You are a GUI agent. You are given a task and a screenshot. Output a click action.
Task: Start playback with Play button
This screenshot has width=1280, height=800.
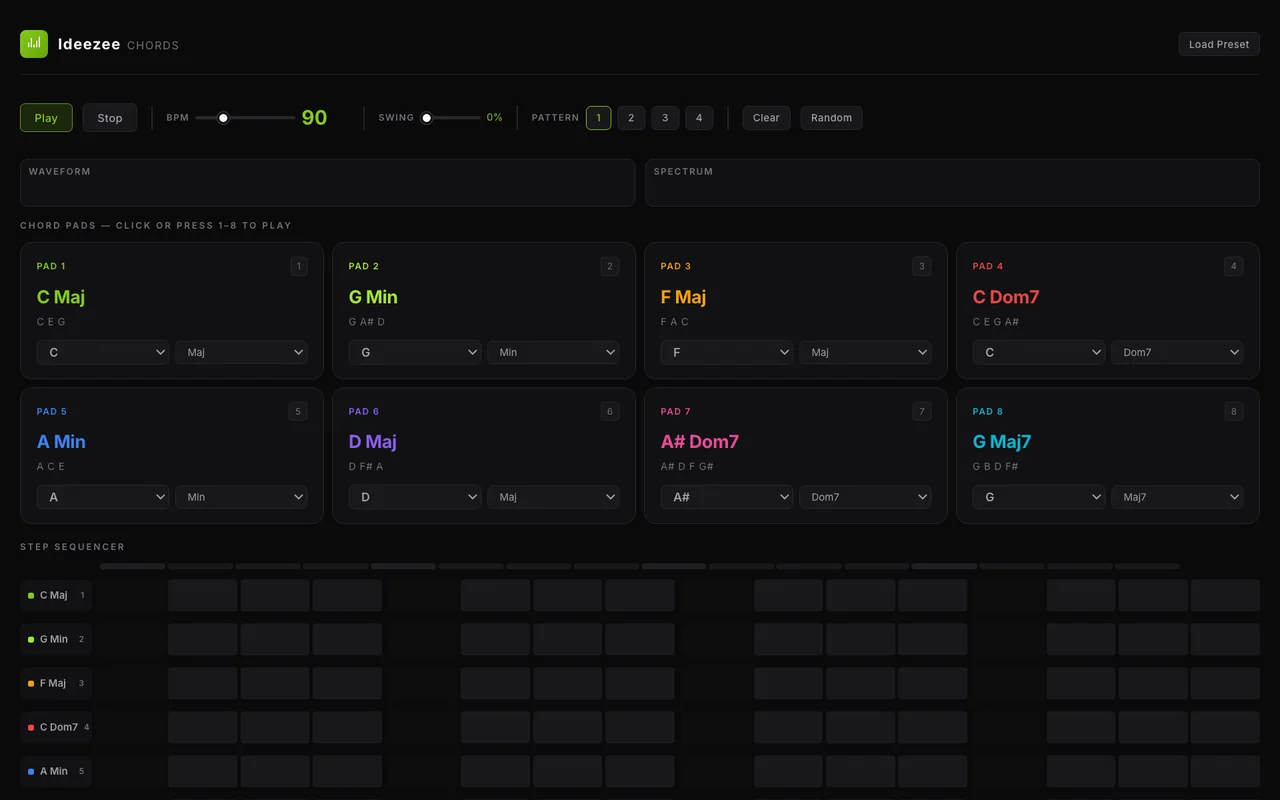46,118
